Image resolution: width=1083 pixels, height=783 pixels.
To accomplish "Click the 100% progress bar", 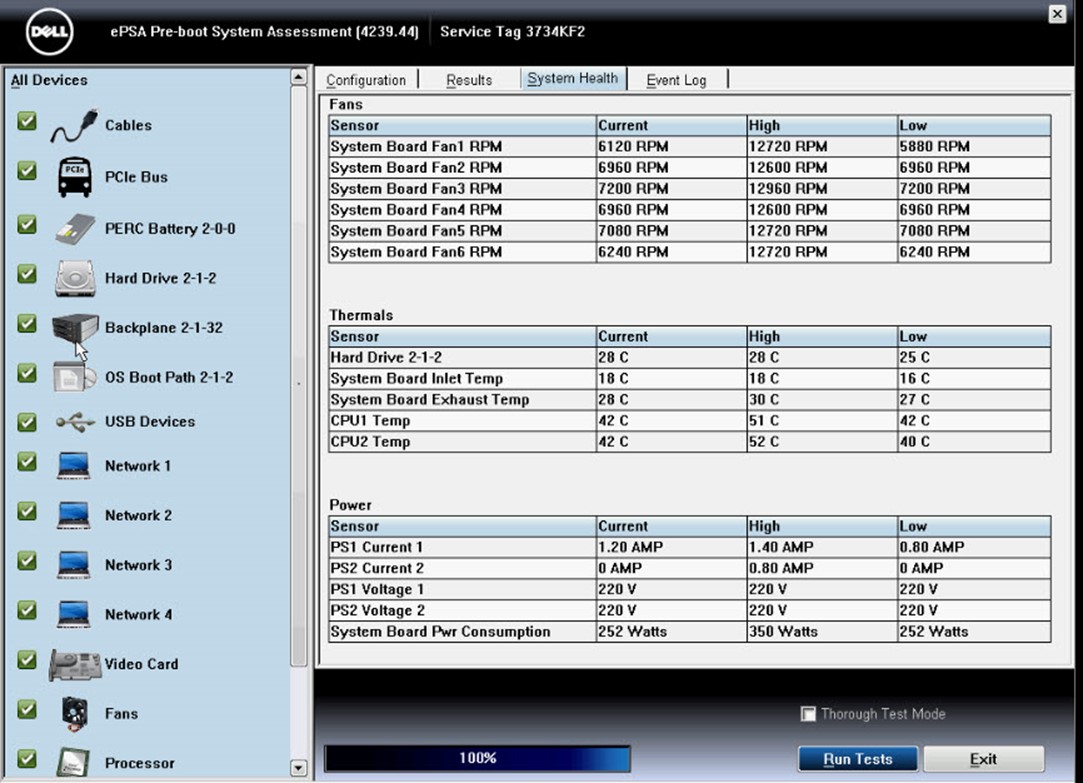I will click(477, 758).
